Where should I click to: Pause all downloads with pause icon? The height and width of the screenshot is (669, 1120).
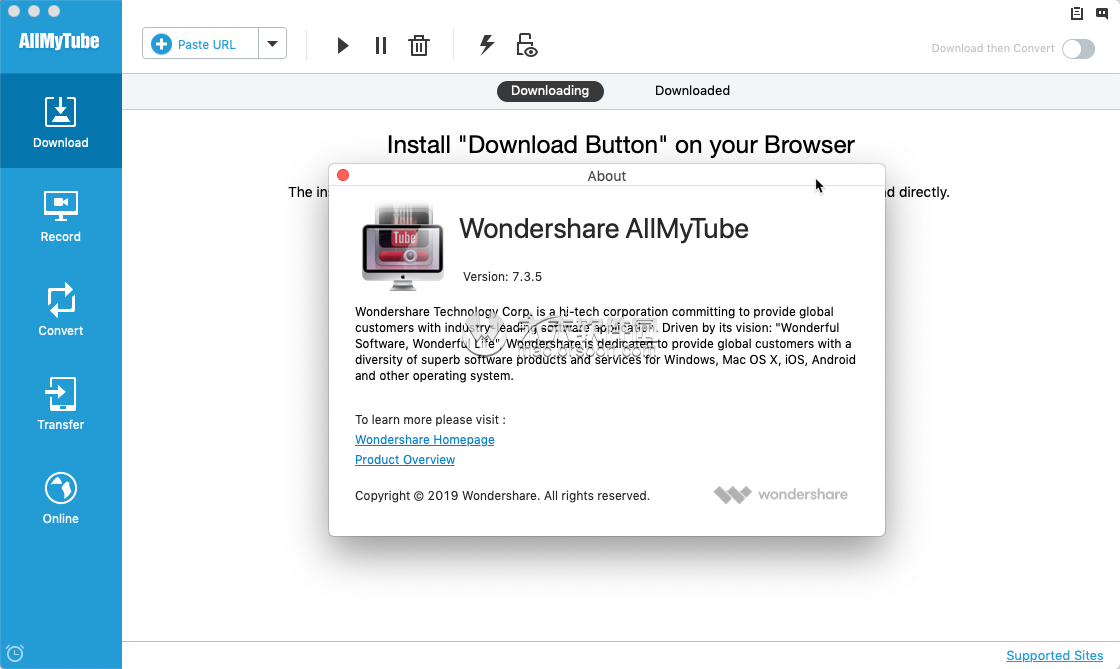coord(381,46)
